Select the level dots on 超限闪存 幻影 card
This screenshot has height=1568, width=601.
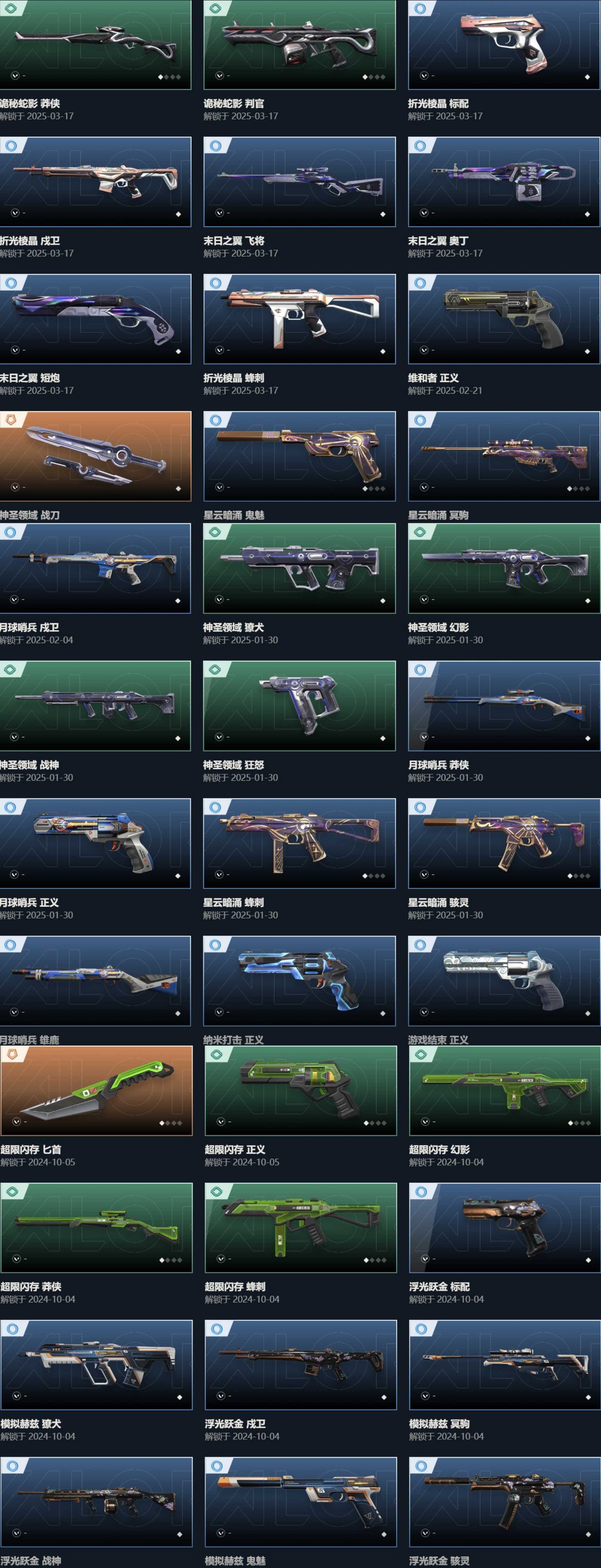579,1123
